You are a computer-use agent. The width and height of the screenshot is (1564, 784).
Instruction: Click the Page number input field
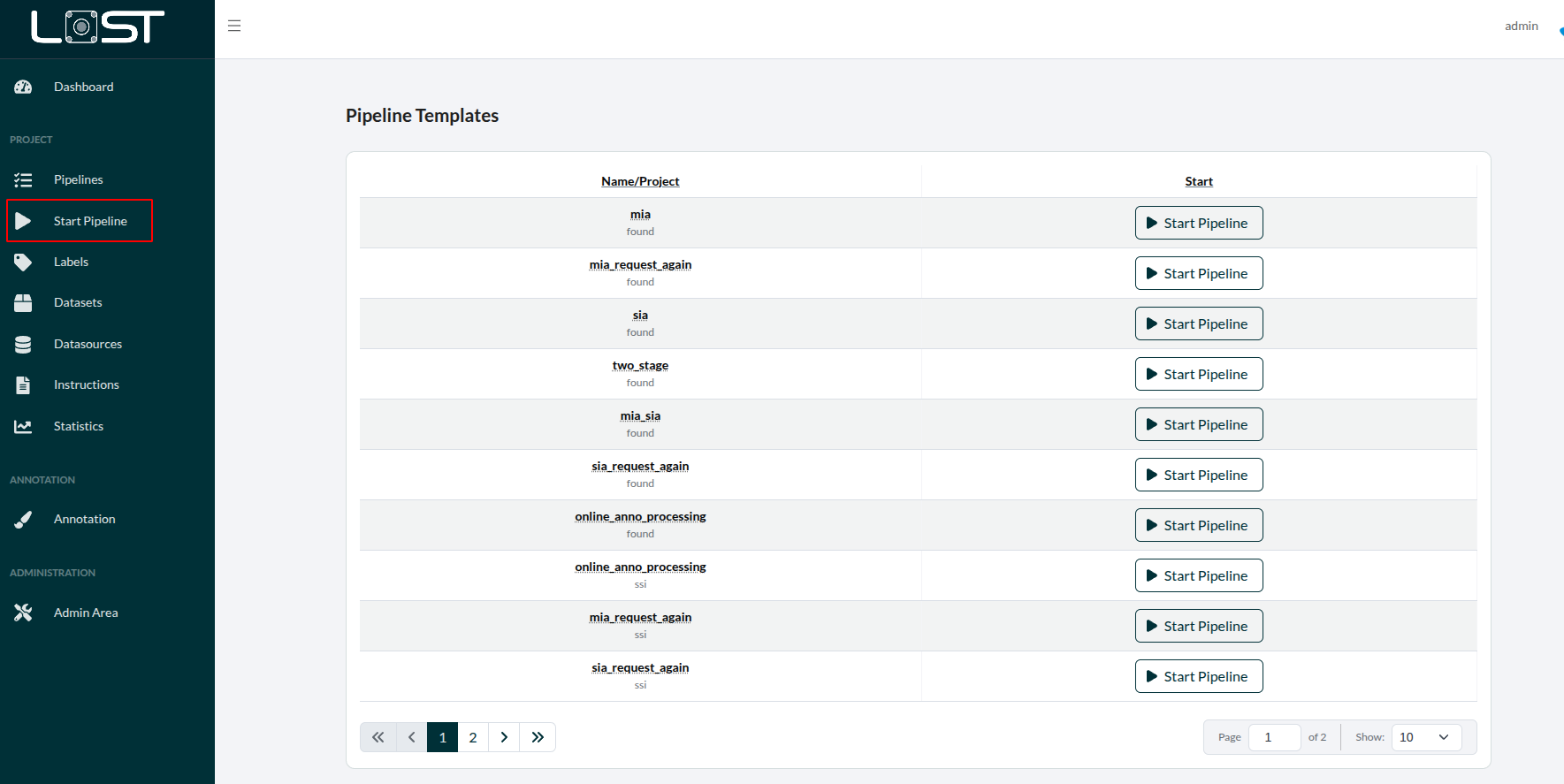pyautogui.click(x=1273, y=737)
